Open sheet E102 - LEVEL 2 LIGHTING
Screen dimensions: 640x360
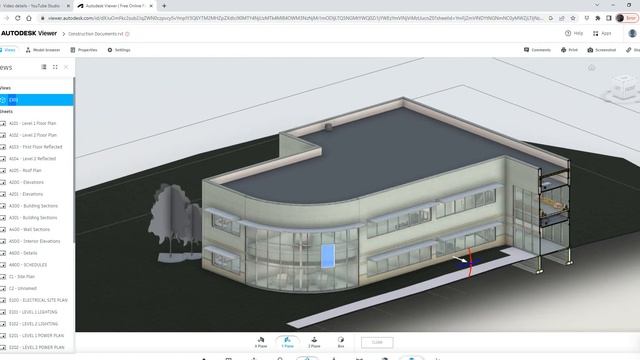pos(33,324)
